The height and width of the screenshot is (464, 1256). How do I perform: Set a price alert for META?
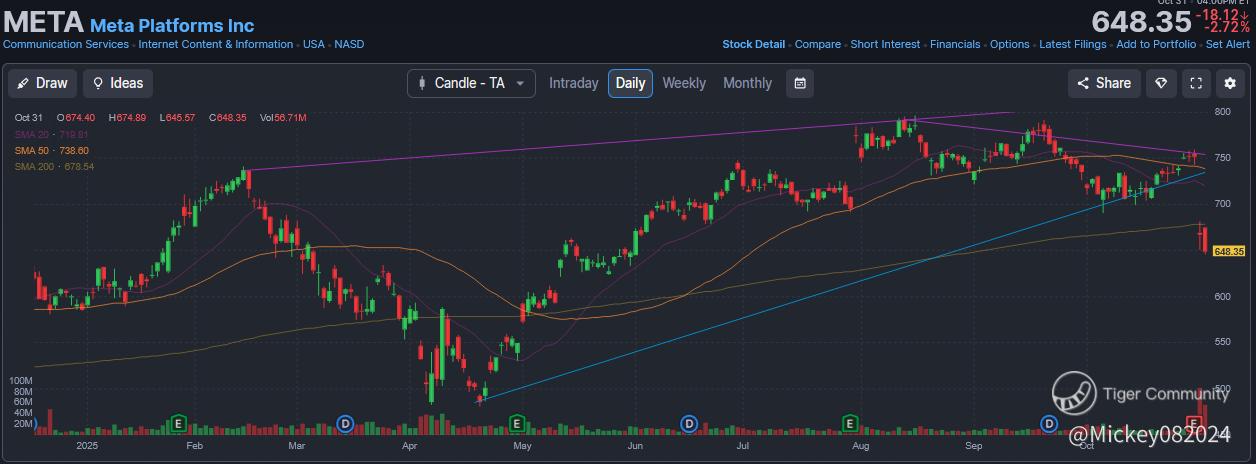1228,44
